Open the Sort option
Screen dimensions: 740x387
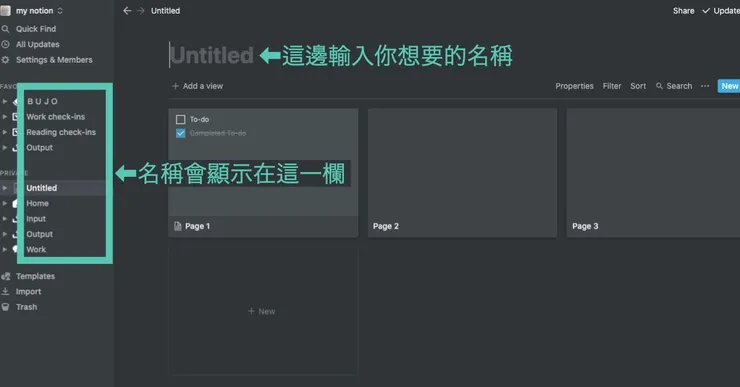pos(638,86)
